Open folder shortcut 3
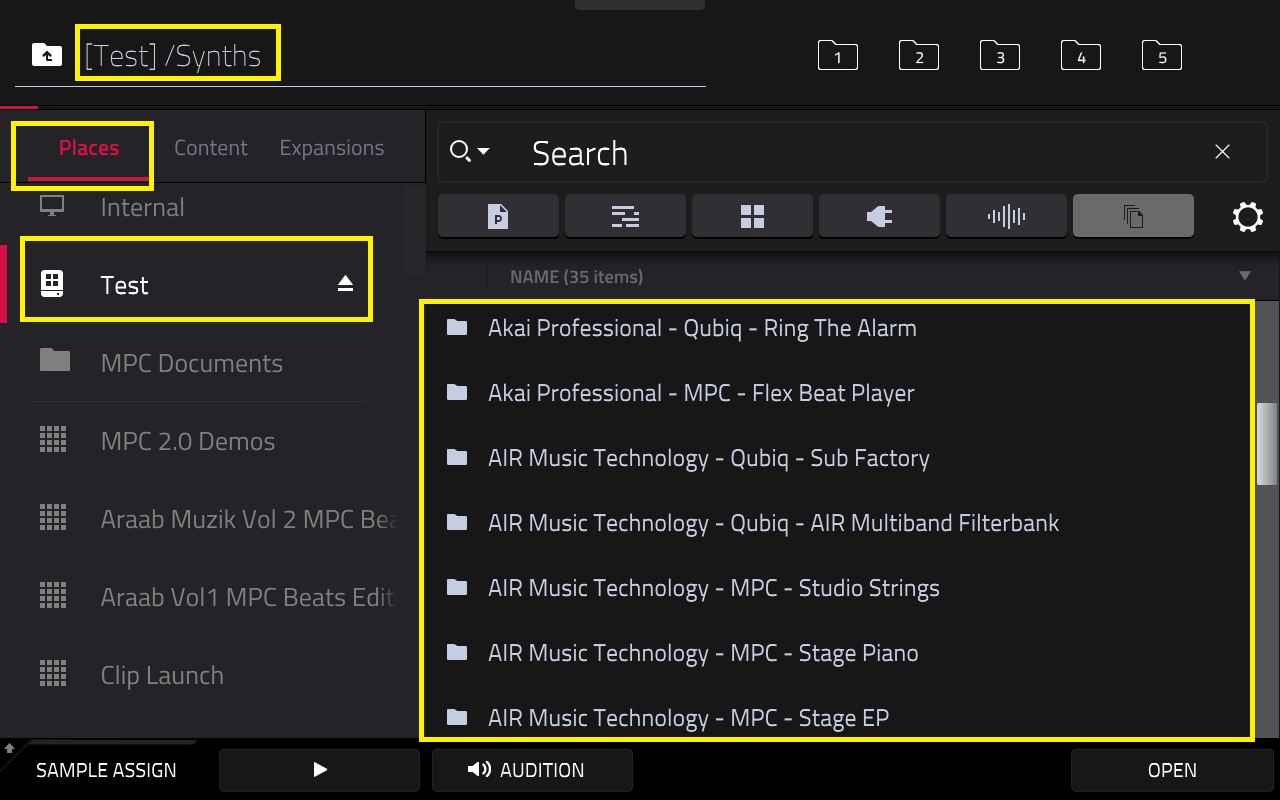 pyautogui.click(x=1000, y=56)
